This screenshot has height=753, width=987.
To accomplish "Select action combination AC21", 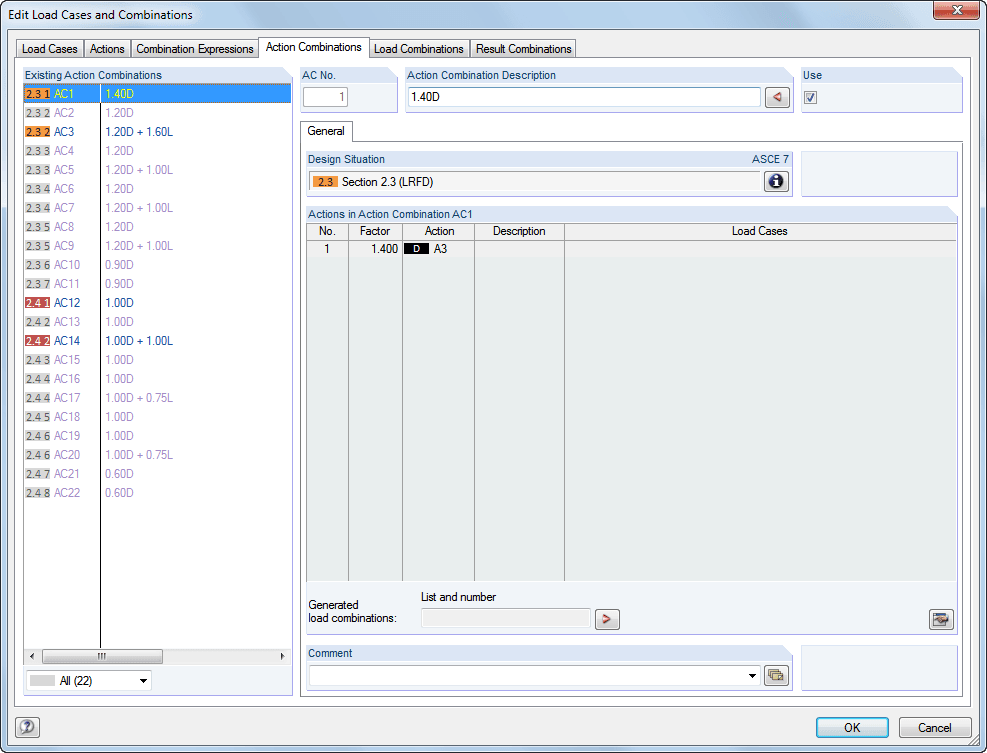I will (x=157, y=473).
